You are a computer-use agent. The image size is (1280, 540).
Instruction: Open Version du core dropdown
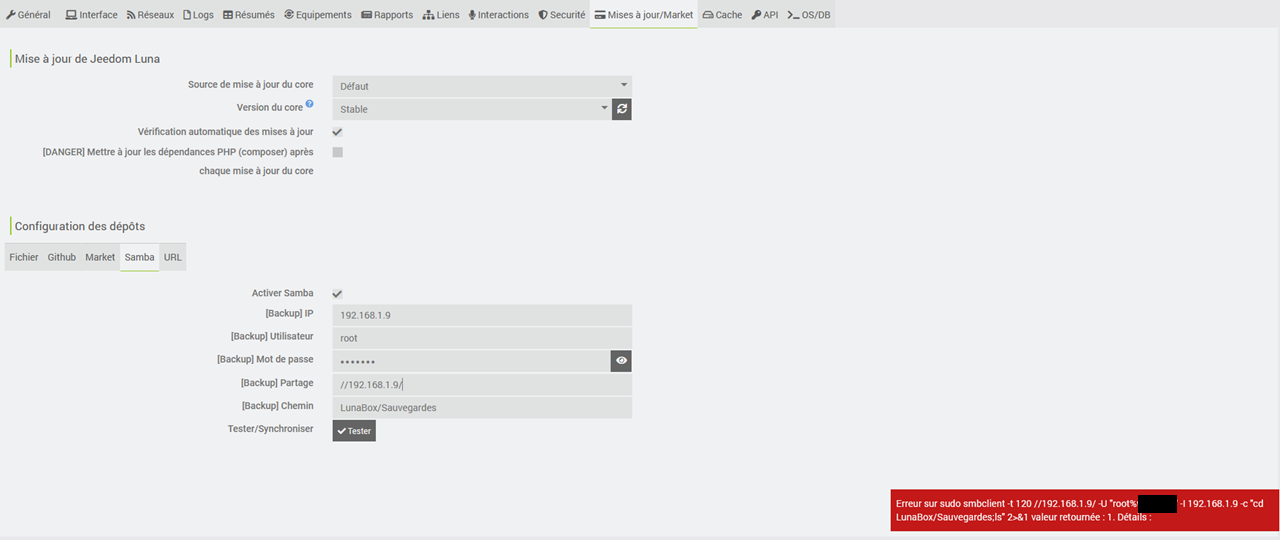click(472, 109)
